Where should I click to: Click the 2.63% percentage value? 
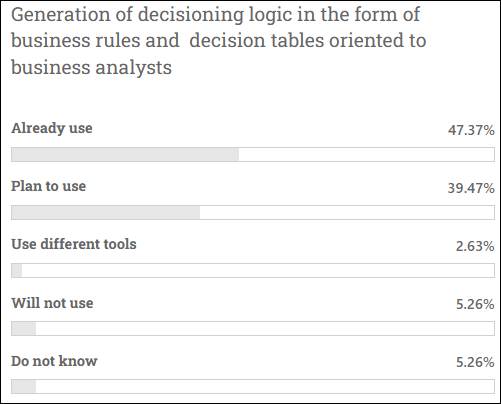475,246
